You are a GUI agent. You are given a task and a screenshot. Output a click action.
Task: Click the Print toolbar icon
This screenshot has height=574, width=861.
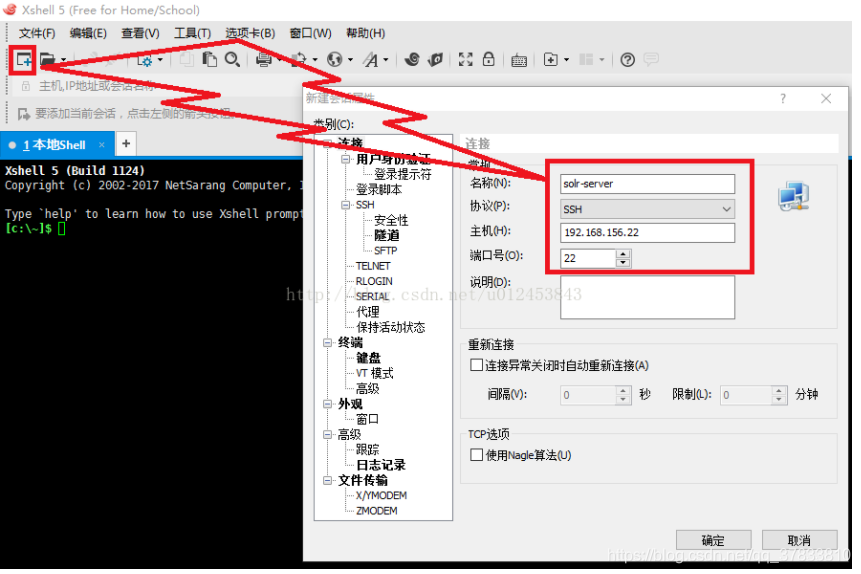click(264, 59)
